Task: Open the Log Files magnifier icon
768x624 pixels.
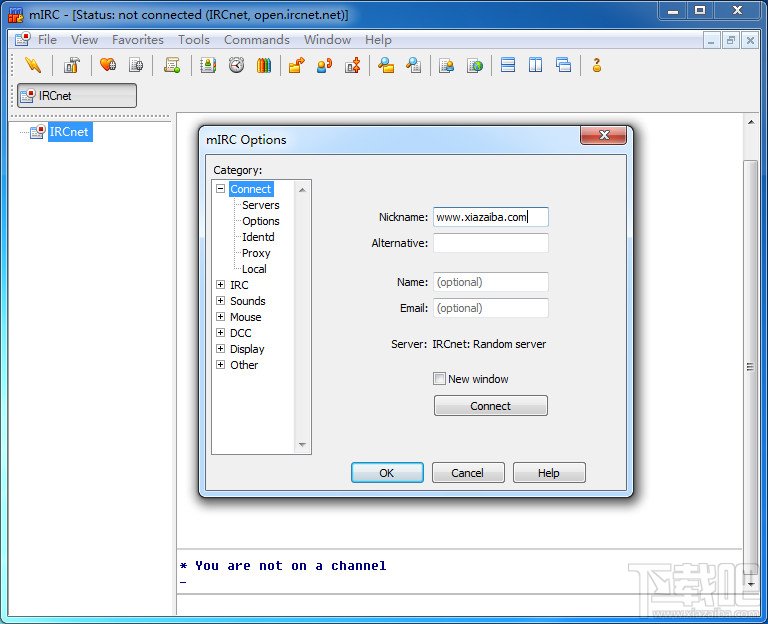Action: tap(414, 65)
